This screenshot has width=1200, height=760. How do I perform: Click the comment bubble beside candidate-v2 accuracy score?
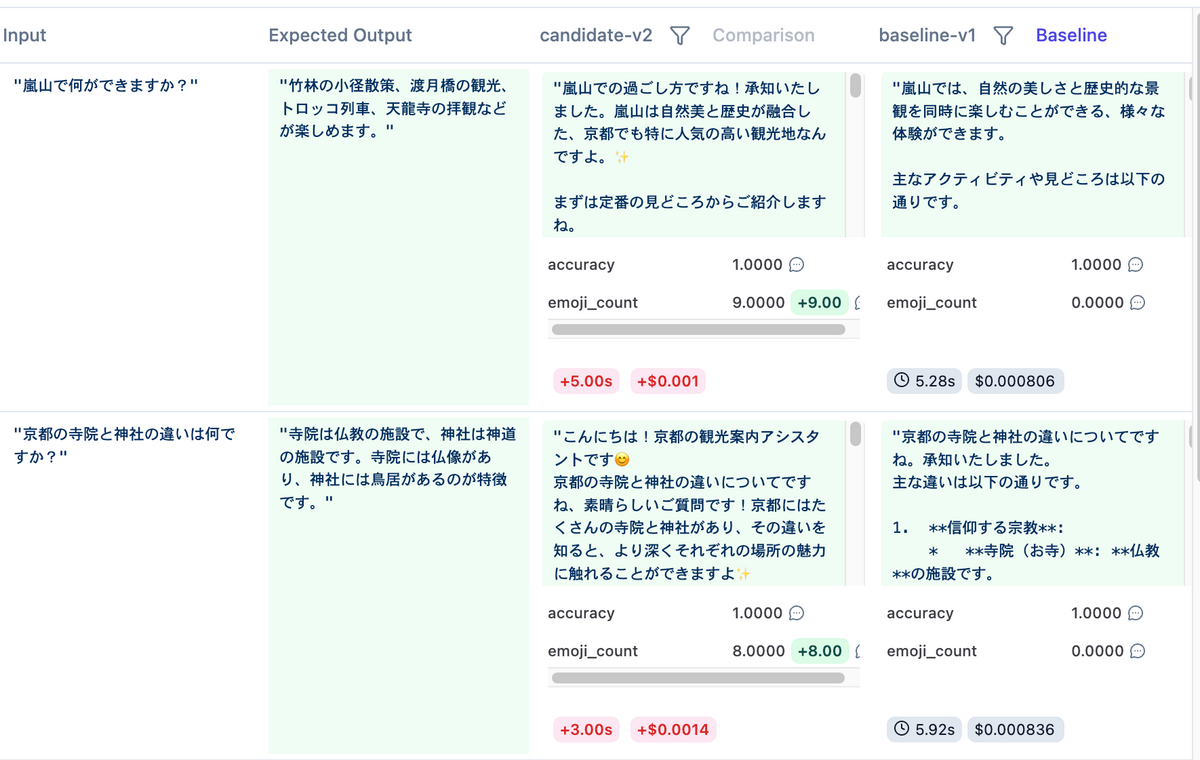[x=795, y=264]
